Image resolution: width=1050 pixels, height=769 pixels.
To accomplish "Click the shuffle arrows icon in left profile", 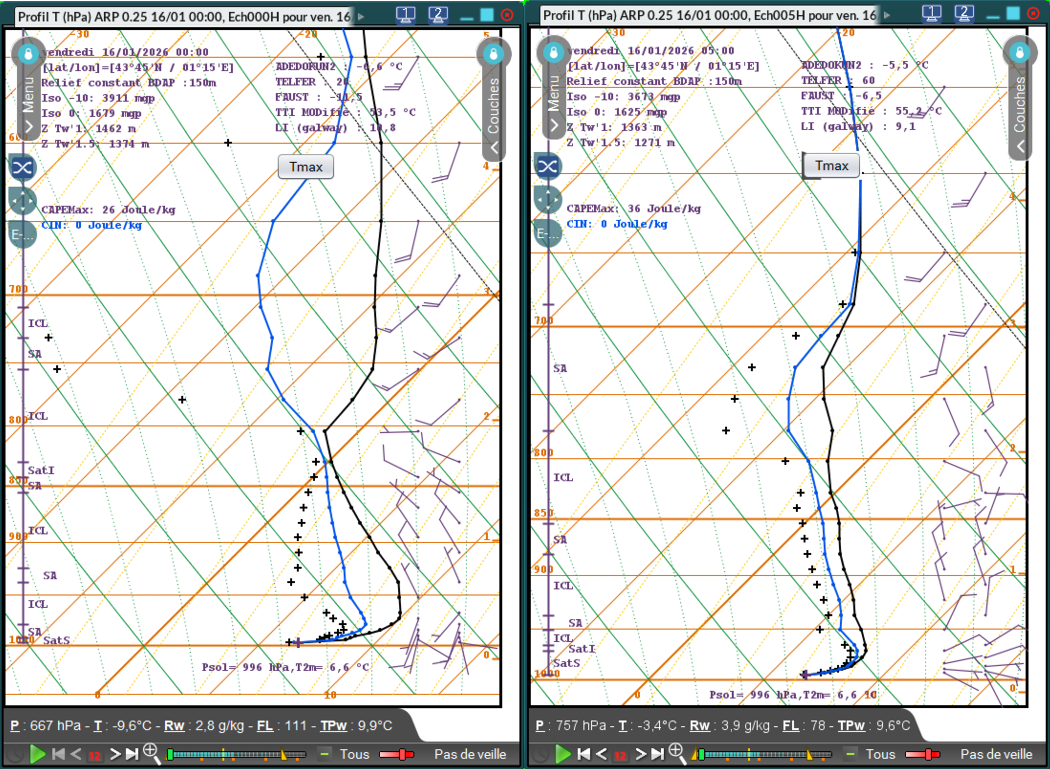I will coord(22,166).
